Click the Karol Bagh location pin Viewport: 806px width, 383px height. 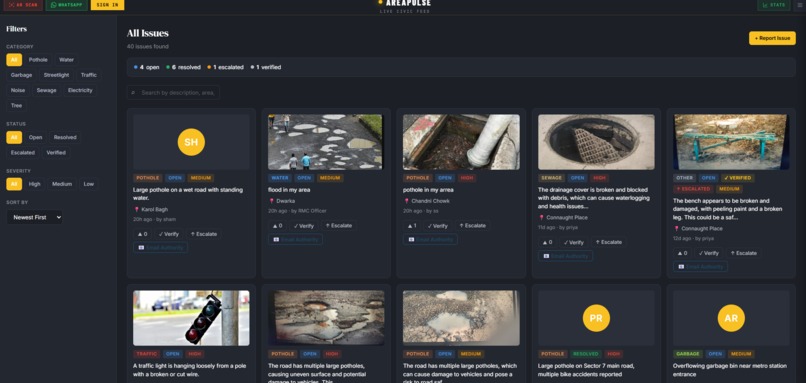click(137, 210)
